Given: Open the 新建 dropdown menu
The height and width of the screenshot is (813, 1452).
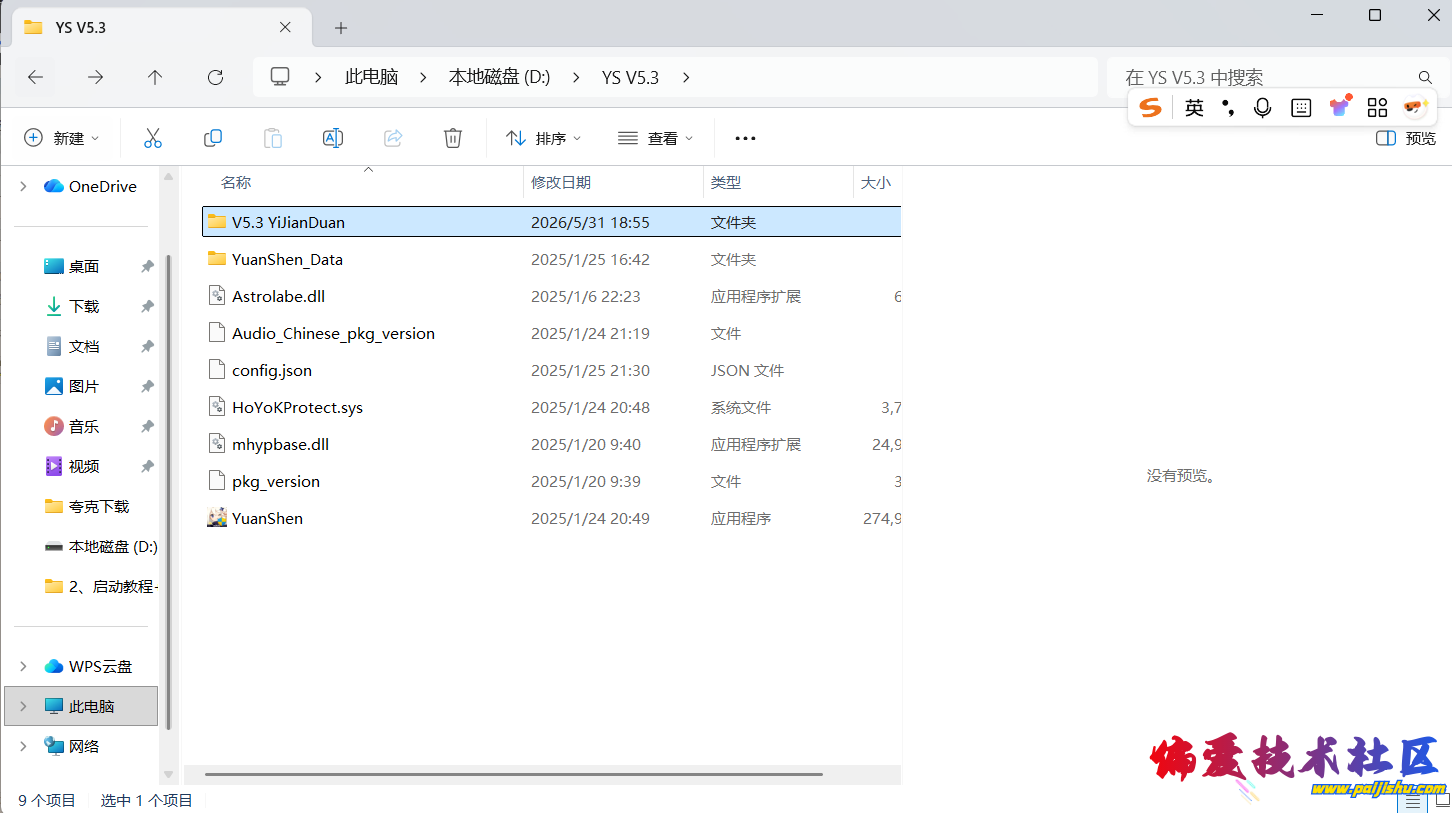Looking at the screenshot, I should (62, 138).
